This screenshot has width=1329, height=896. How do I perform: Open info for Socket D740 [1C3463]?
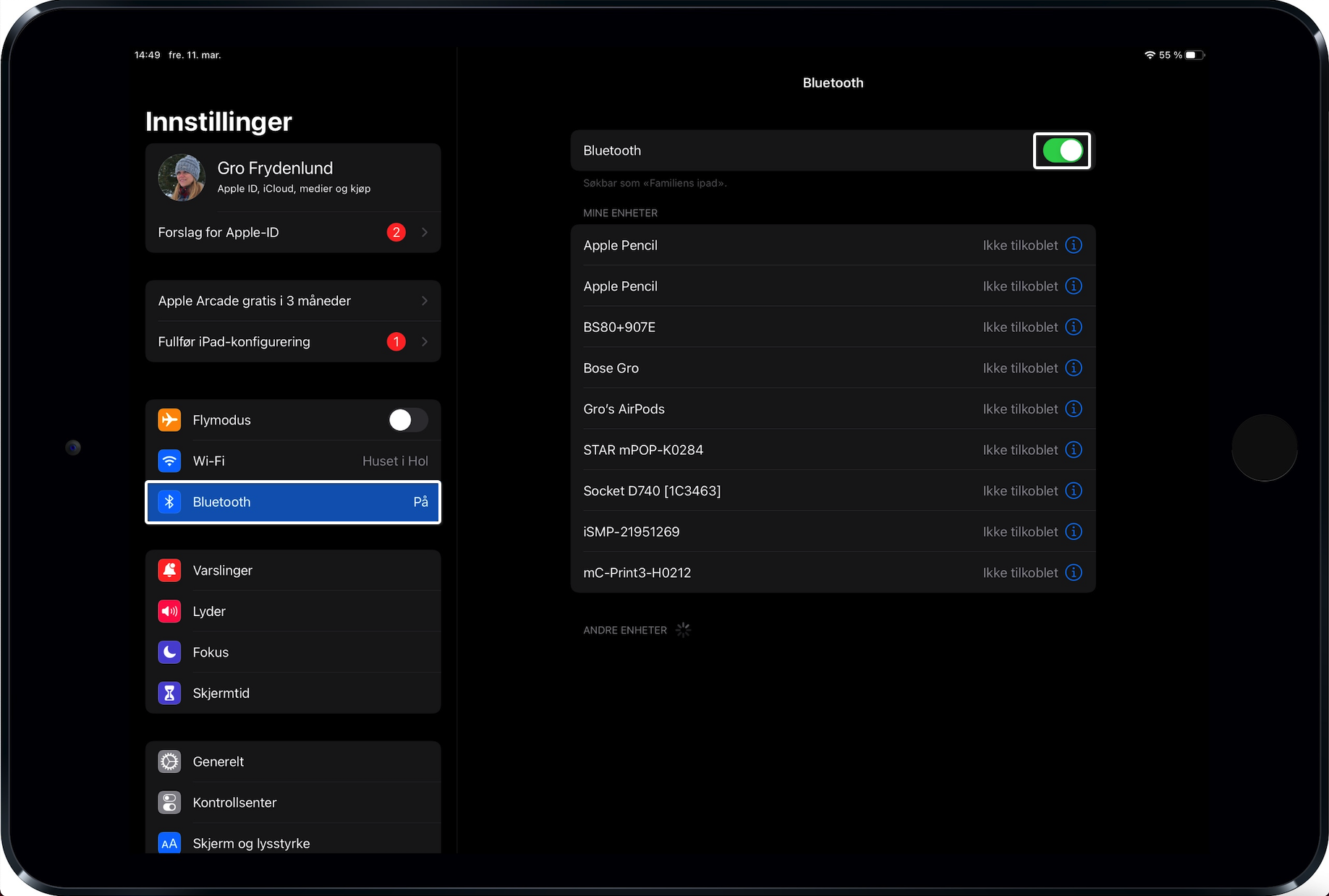click(1074, 491)
